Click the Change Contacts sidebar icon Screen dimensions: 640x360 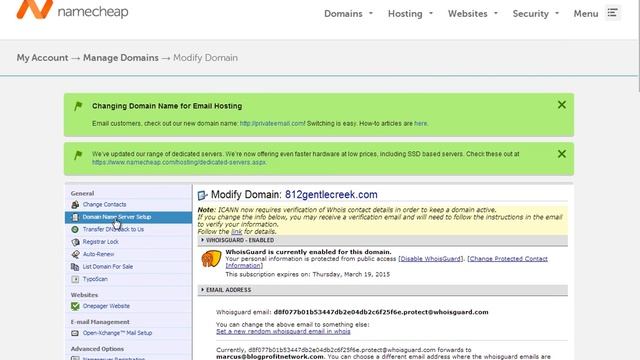click(x=75, y=204)
